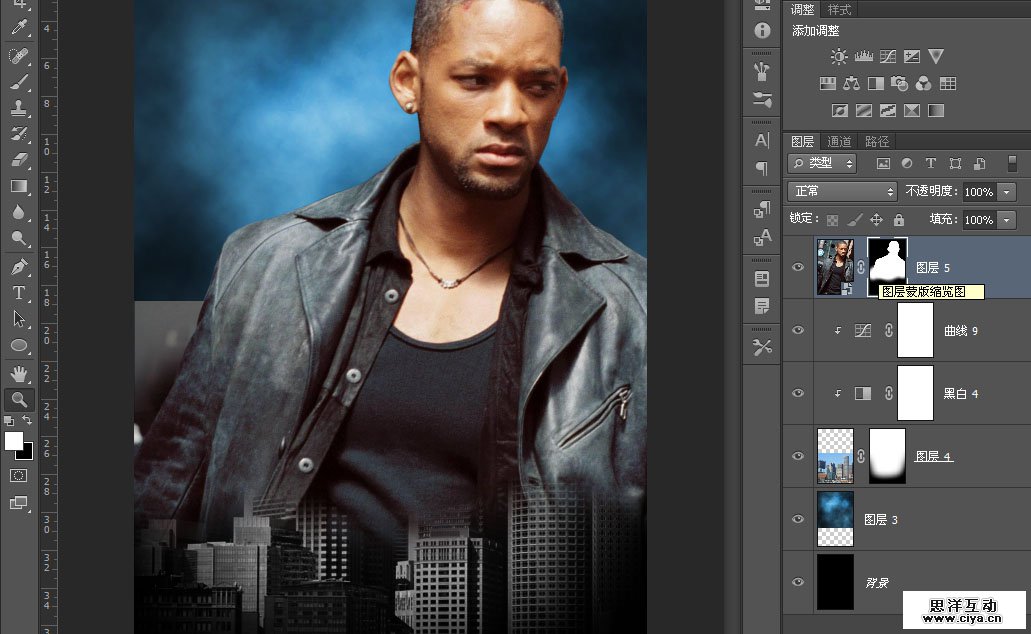Screen dimensions: 1031x634
Task: Swap foreground and background colors arrow
Action: coord(28,421)
